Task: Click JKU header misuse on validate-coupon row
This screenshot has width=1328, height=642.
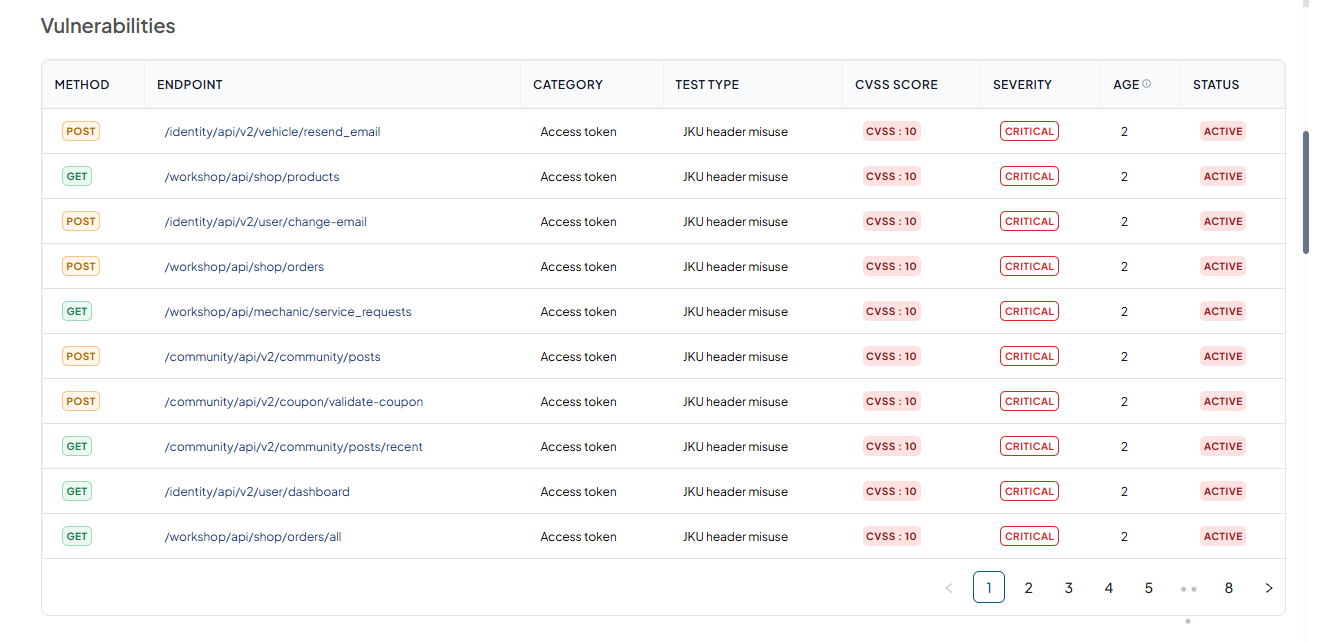Action: 735,402
